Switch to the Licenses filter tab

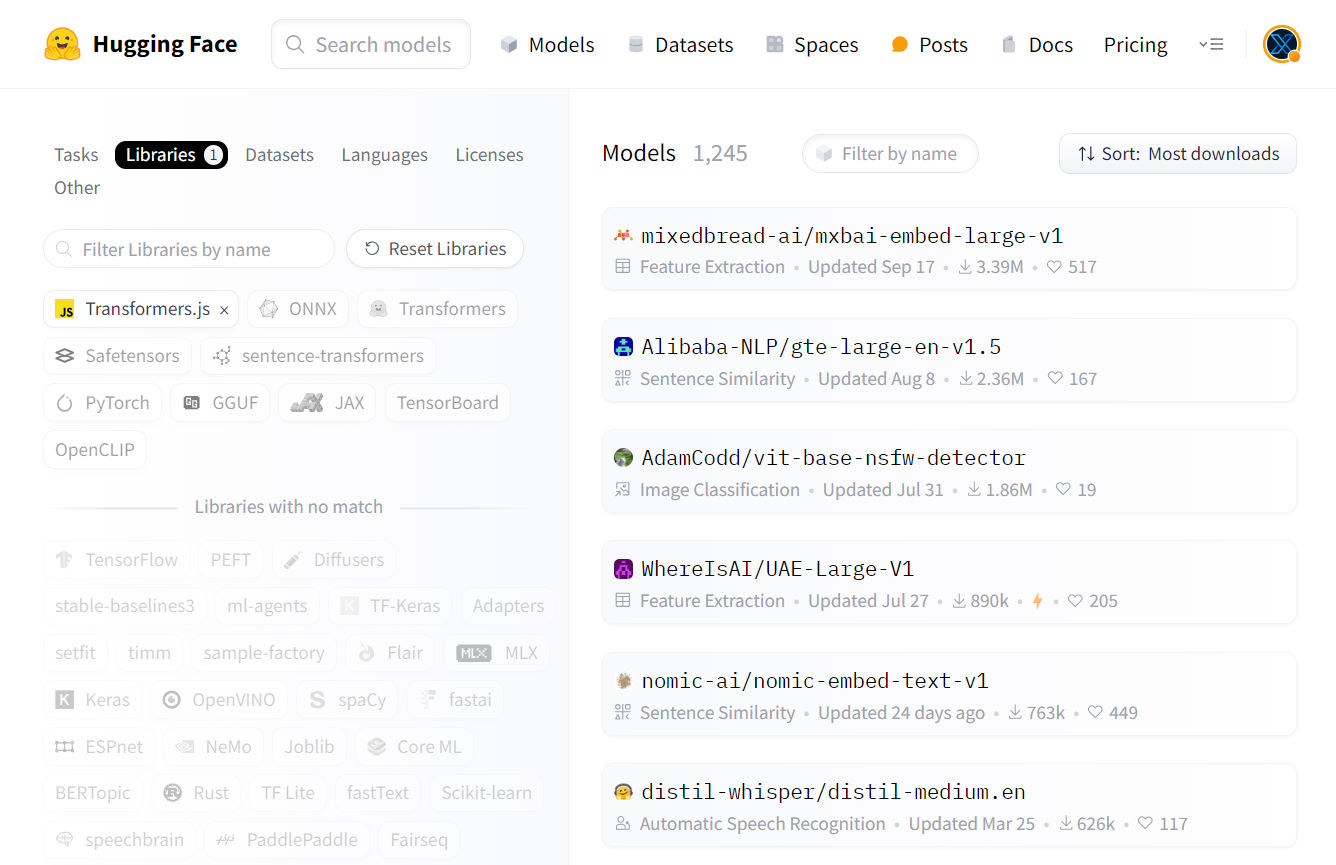click(x=489, y=155)
